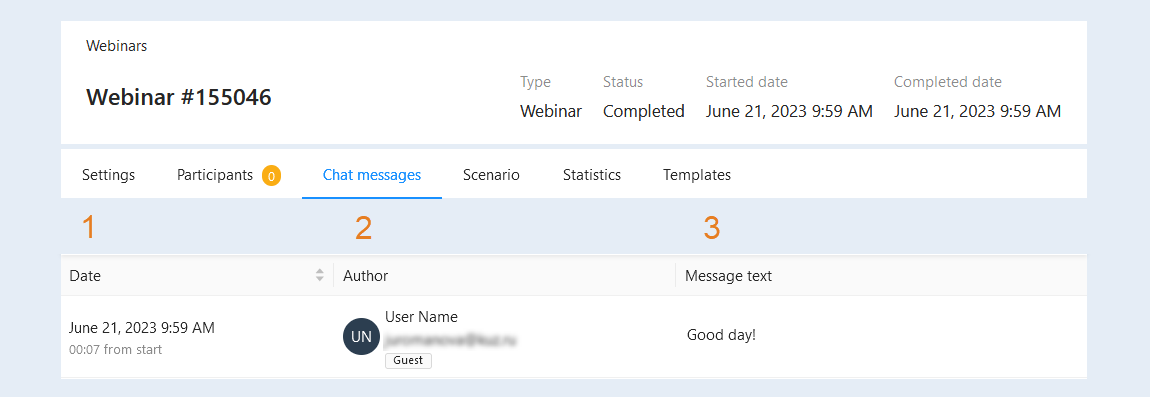Screen dimensions: 1150x397
Task: Switch to the Participants tab
Action: (x=215, y=175)
